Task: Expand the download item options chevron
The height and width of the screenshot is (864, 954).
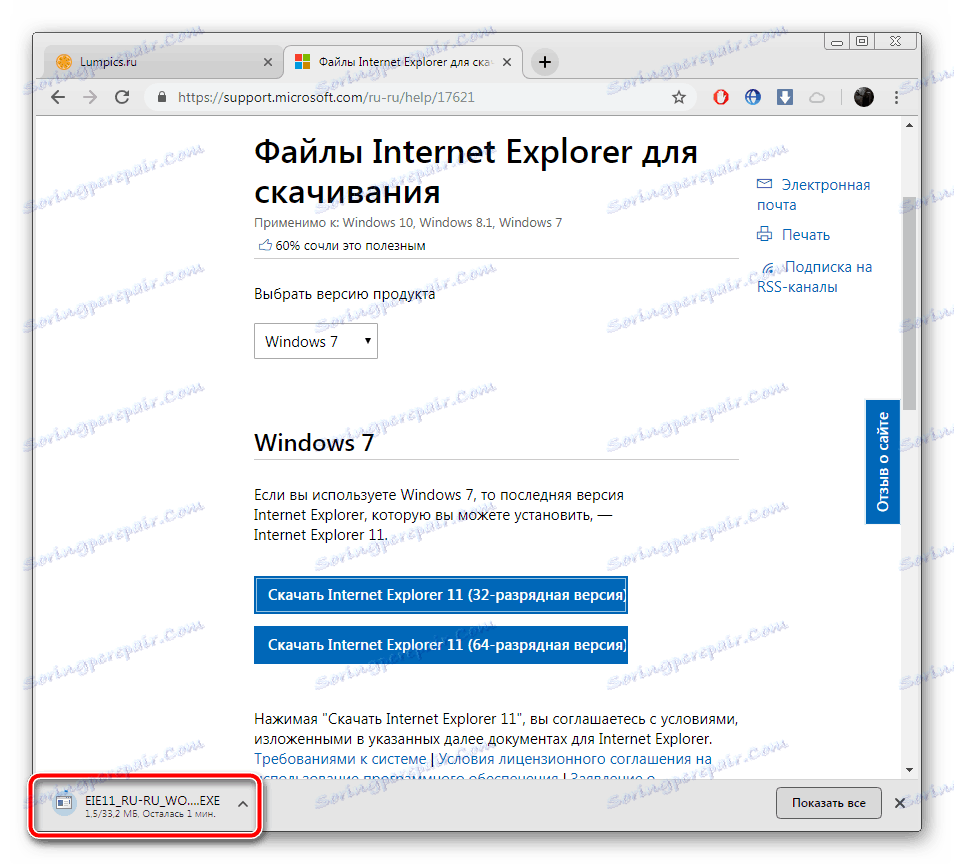Action: click(x=243, y=804)
